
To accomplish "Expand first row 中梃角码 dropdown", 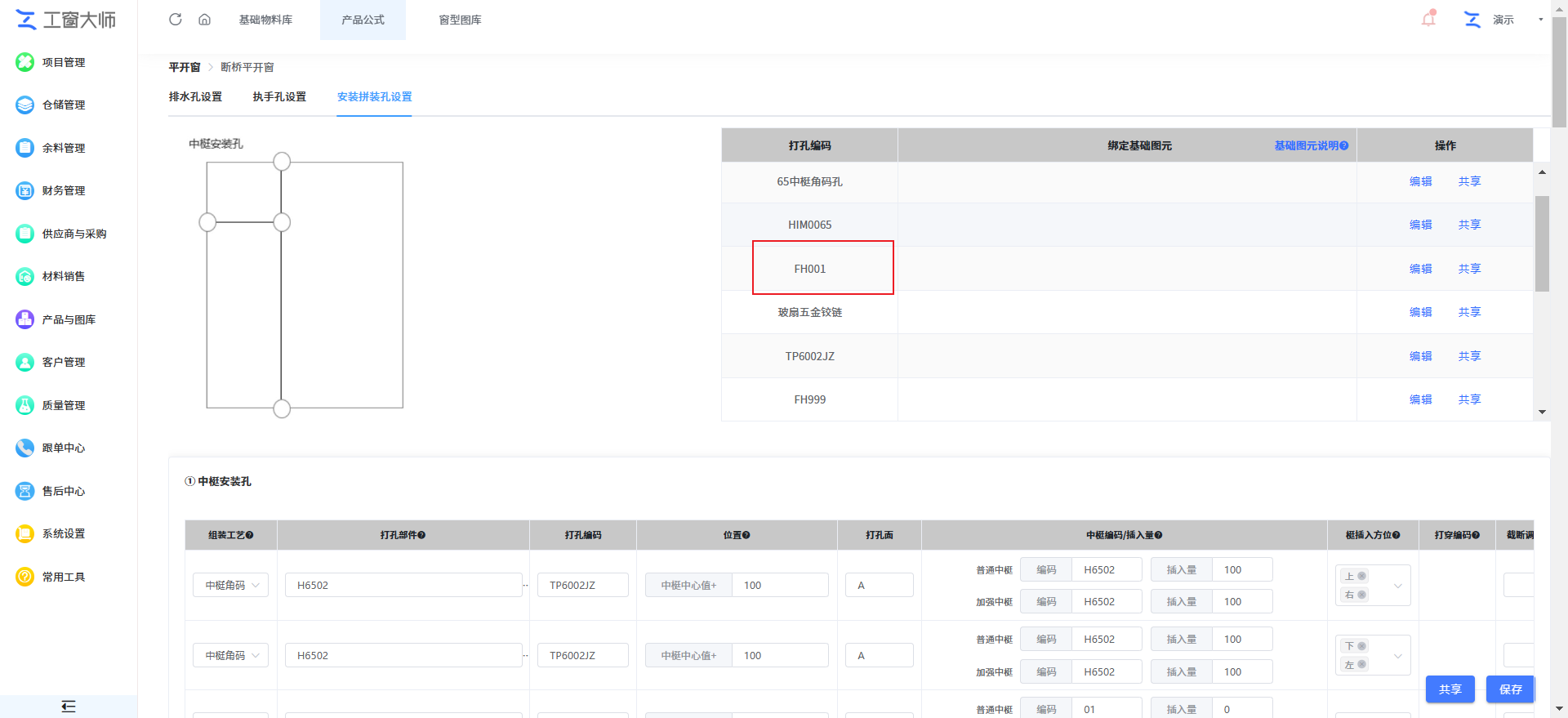I will (x=231, y=585).
